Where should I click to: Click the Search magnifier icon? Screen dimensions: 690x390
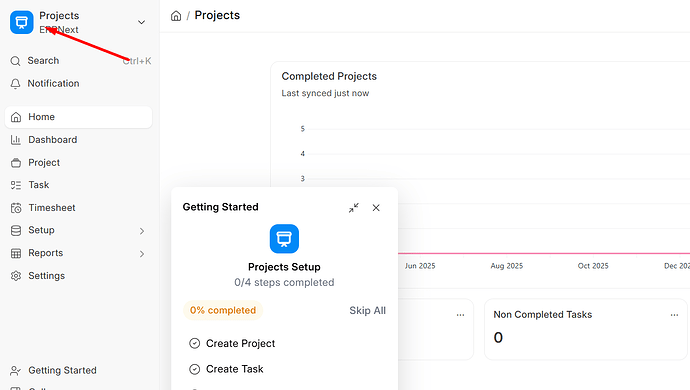(x=15, y=61)
